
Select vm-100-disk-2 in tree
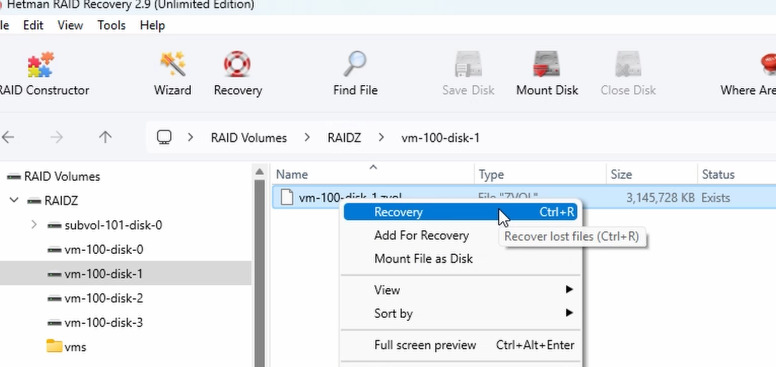(x=103, y=298)
